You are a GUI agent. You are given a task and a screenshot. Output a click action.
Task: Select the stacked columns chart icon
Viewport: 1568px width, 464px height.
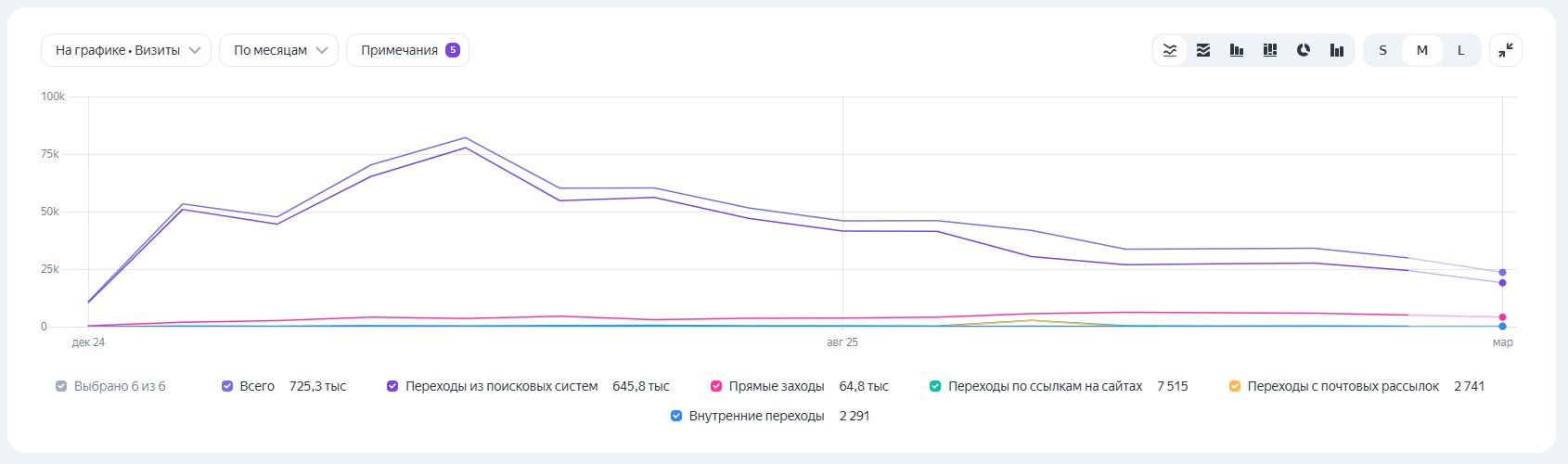(1270, 50)
